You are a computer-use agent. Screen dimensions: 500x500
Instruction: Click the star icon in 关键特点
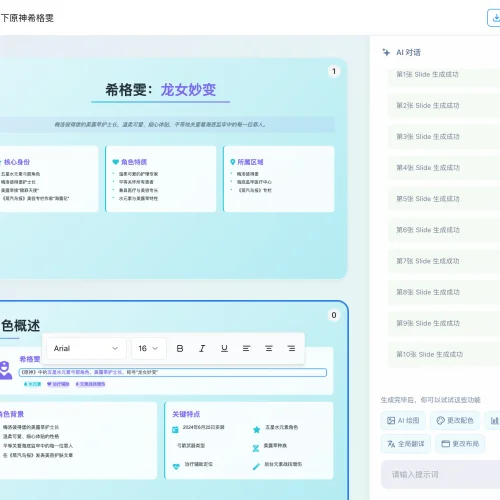[x=256, y=430]
